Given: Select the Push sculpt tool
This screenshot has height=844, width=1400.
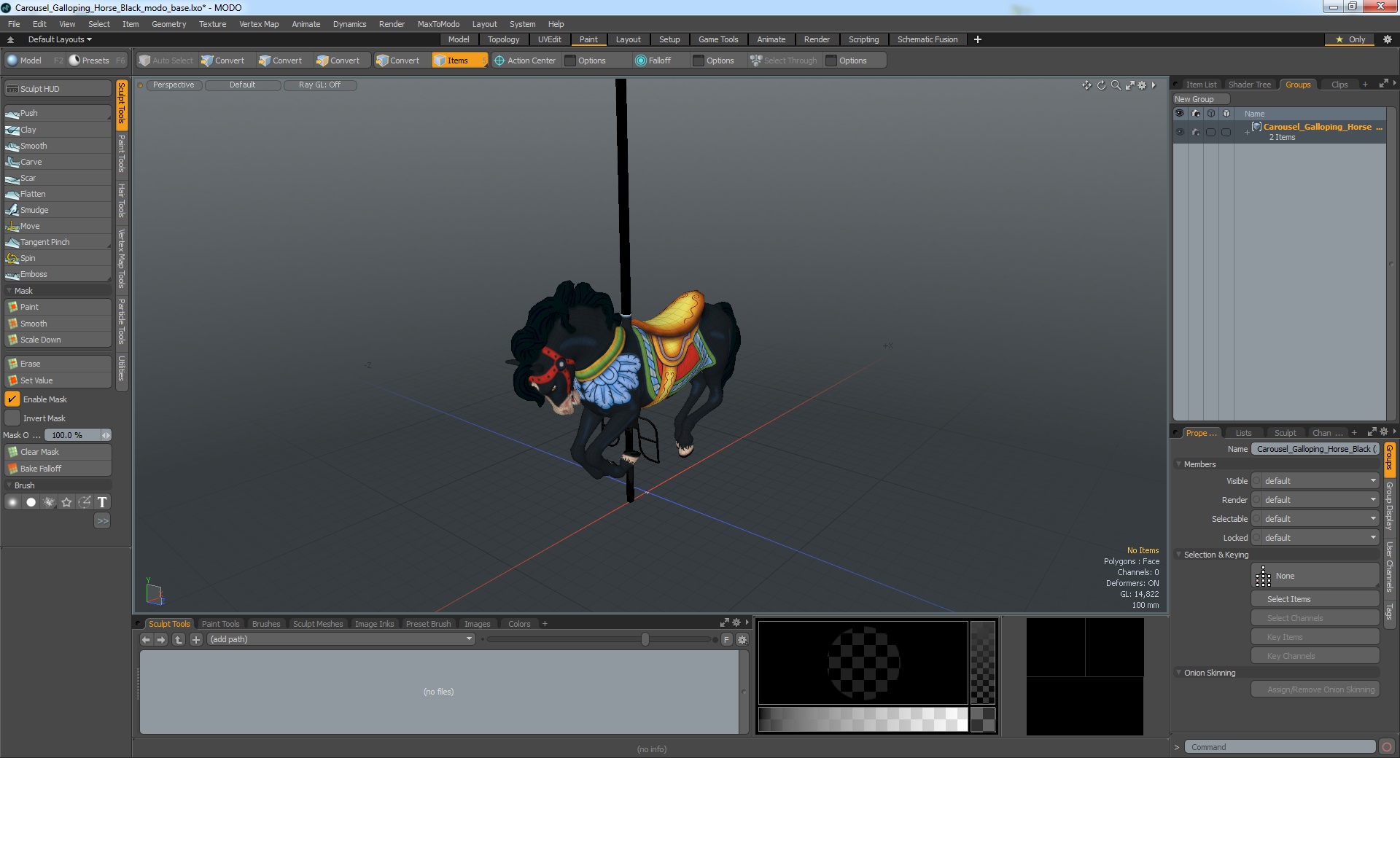Looking at the screenshot, I should point(56,113).
